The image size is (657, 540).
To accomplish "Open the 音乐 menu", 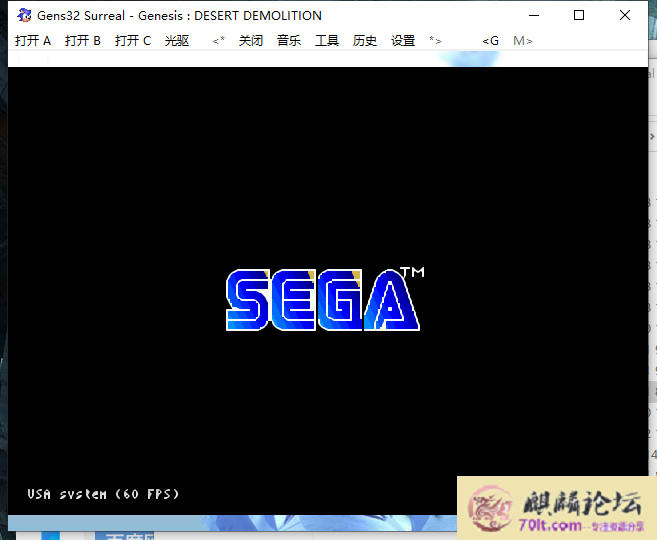I will [289, 41].
